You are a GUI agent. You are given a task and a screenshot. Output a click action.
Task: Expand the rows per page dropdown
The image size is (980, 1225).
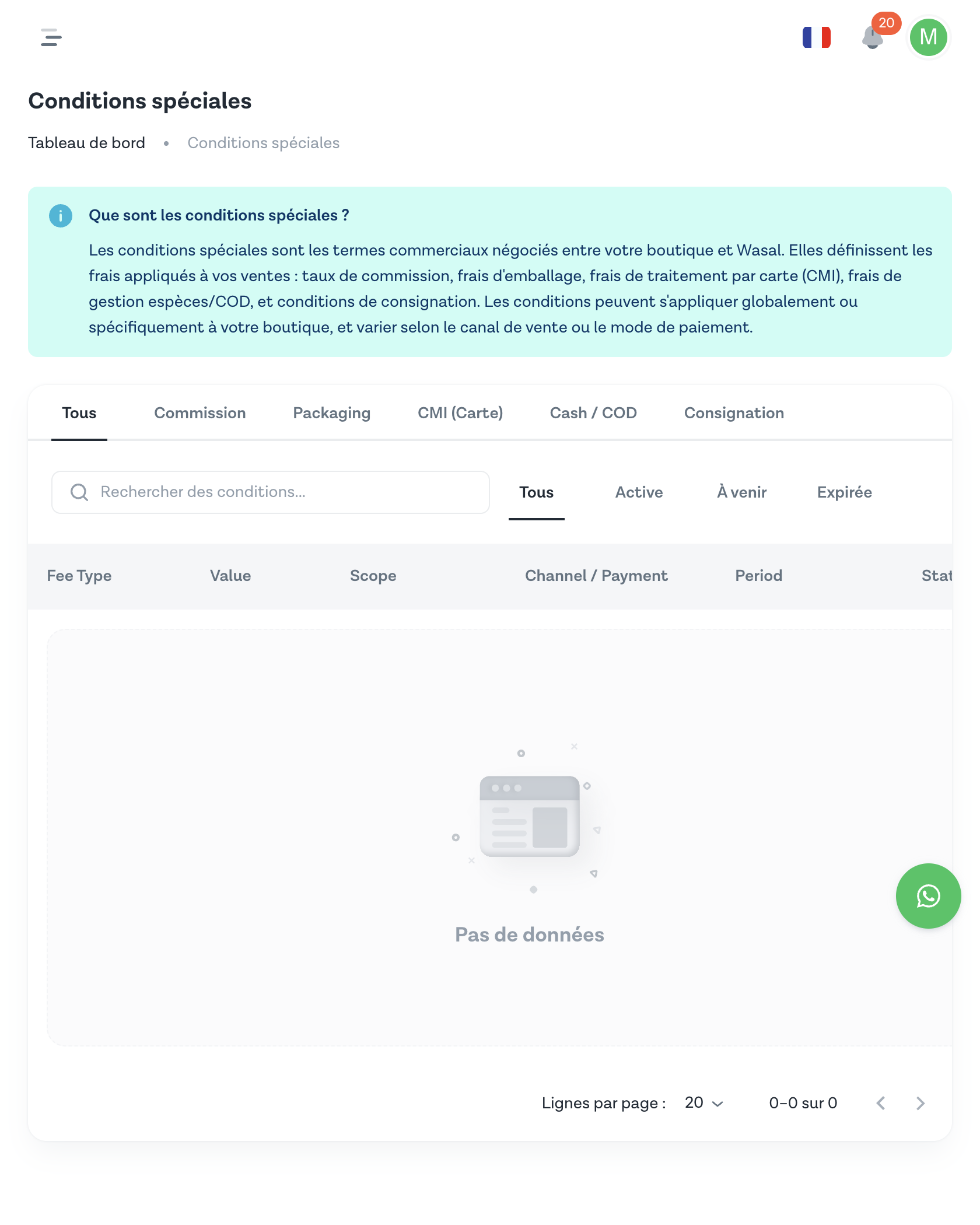click(x=704, y=1103)
